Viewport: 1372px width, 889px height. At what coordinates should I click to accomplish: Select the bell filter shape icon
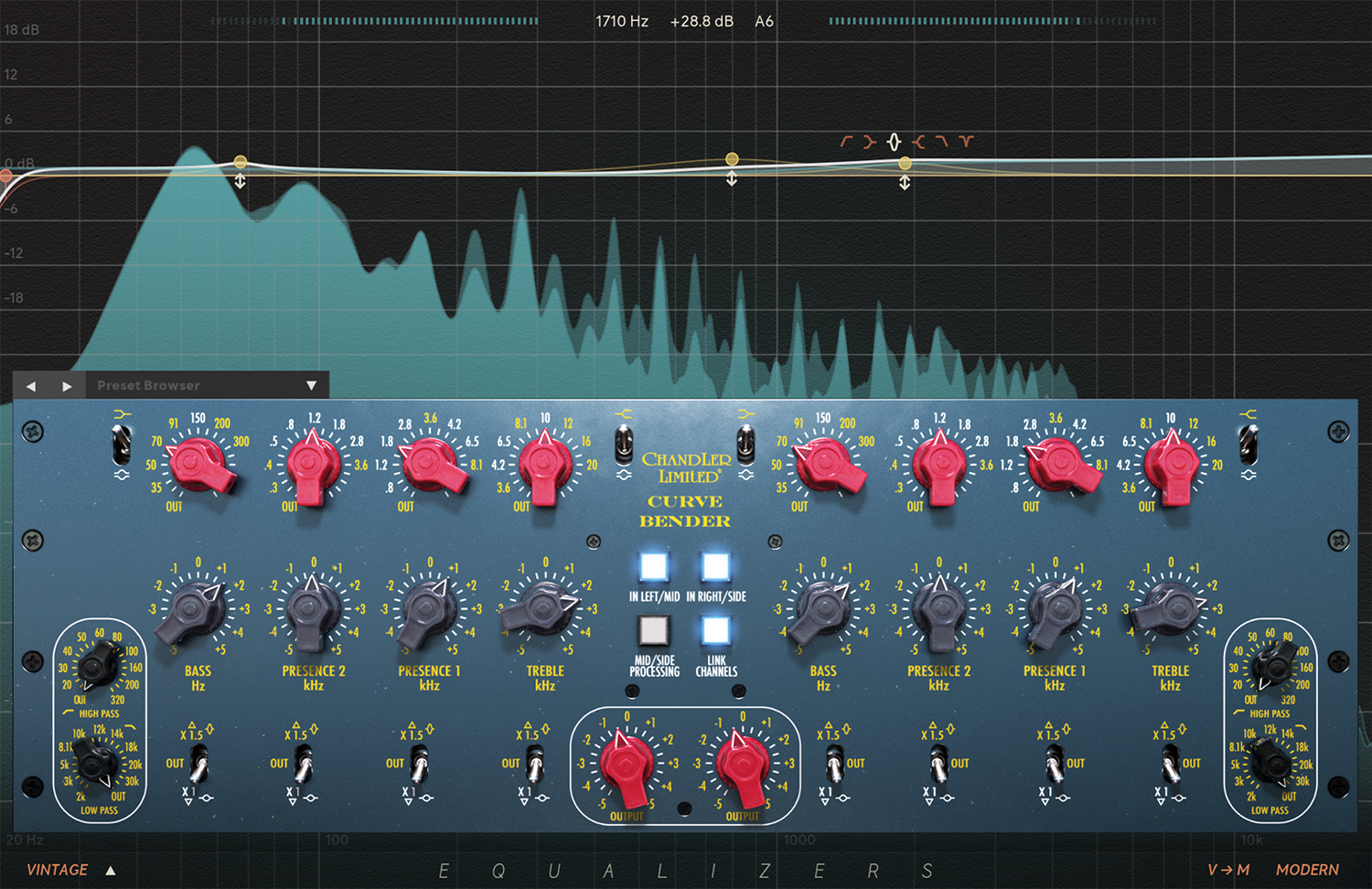tap(894, 142)
